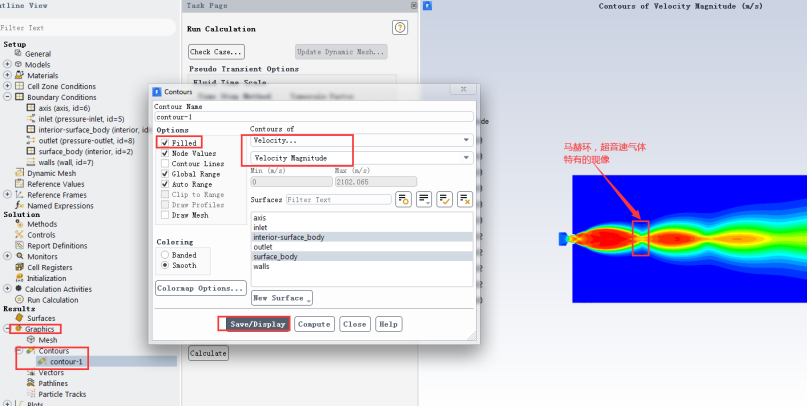Toggle the Node Values checkbox

click(165, 153)
